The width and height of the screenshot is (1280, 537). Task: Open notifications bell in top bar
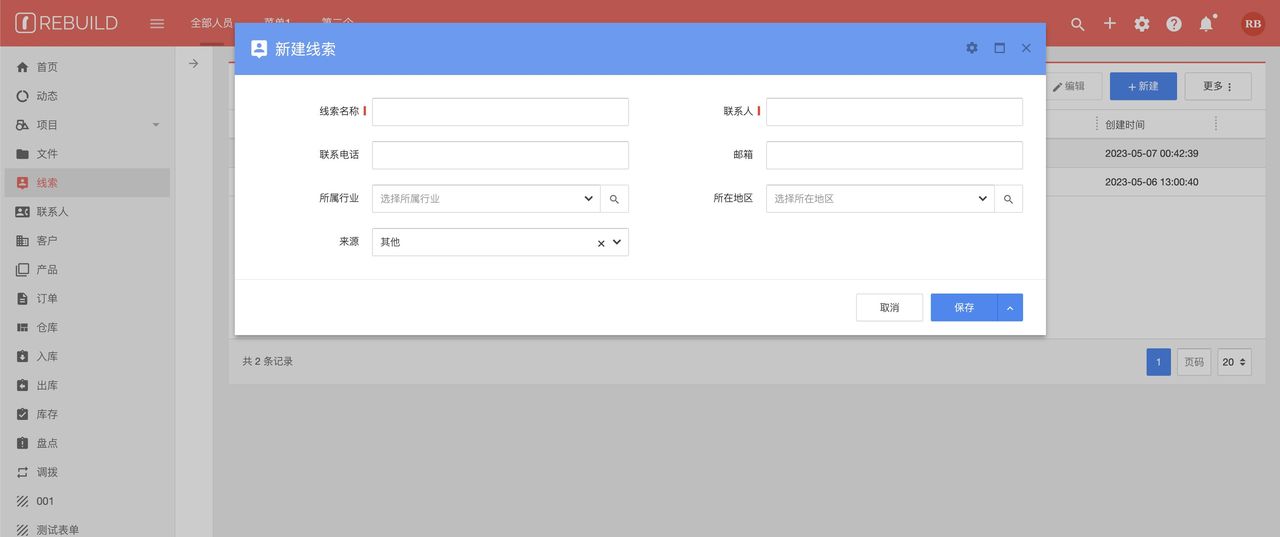[1206, 24]
